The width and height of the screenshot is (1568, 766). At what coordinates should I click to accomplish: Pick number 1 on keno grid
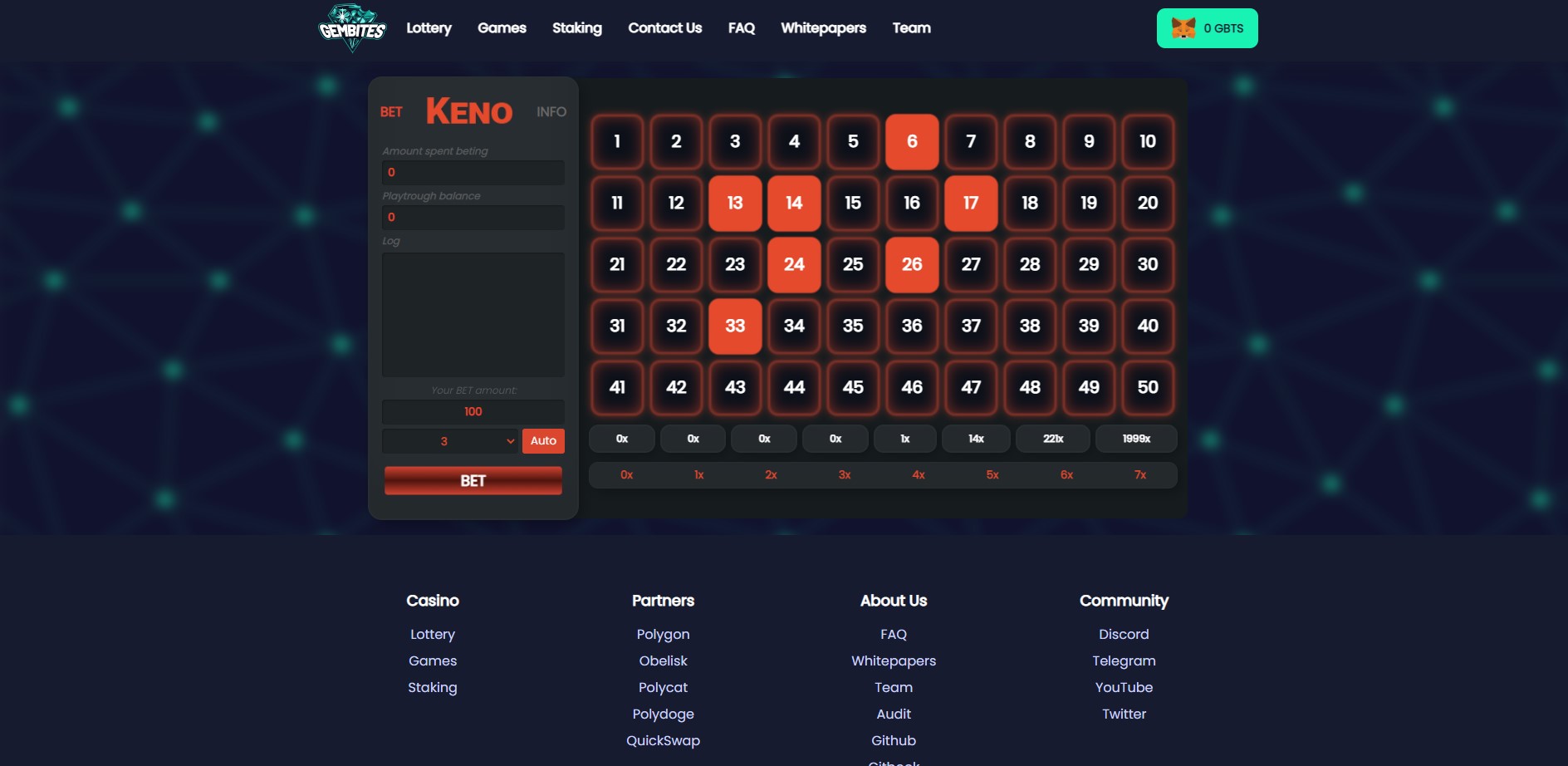pyautogui.click(x=617, y=141)
